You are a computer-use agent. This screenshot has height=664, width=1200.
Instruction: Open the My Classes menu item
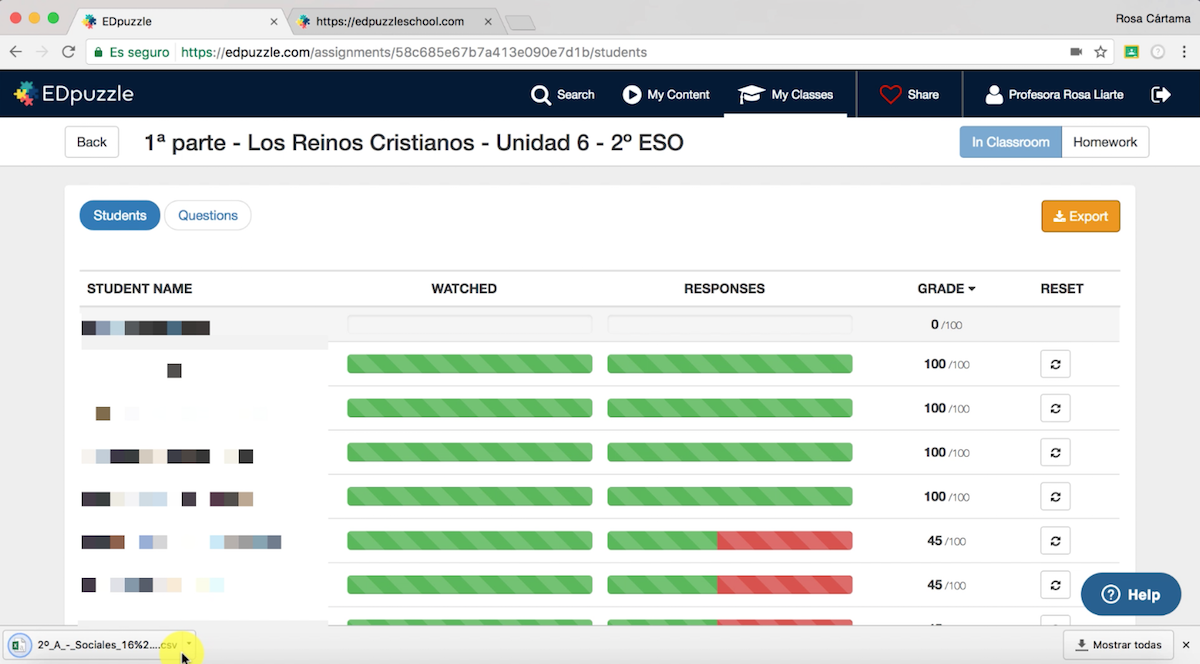pyautogui.click(x=786, y=94)
